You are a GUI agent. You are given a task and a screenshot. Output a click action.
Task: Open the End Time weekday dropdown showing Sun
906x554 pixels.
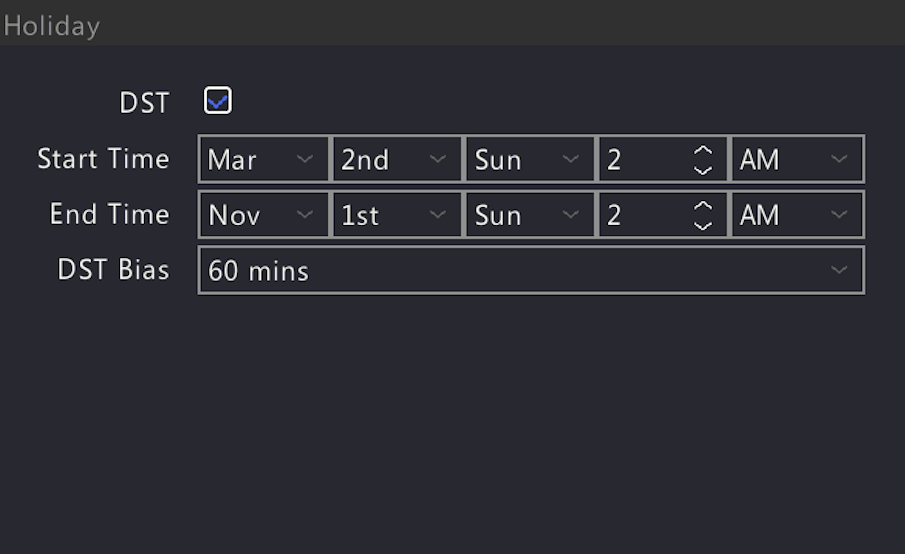click(530, 215)
